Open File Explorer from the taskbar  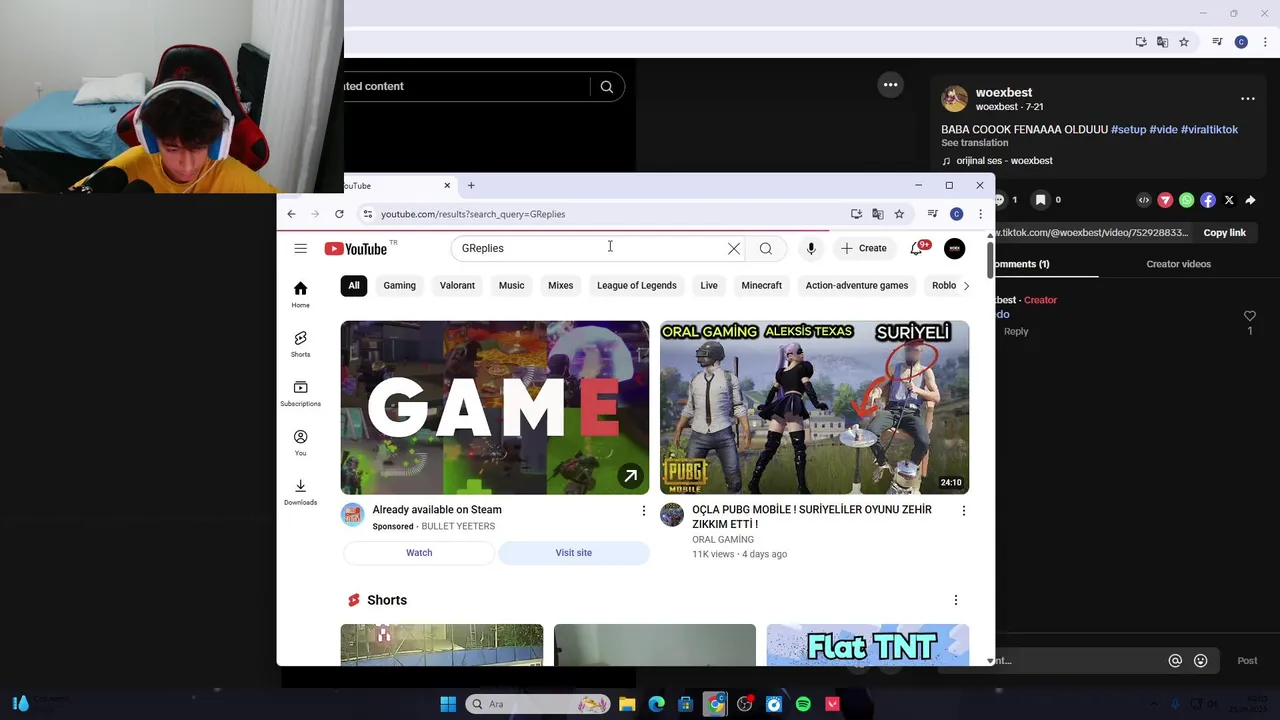pos(627,704)
